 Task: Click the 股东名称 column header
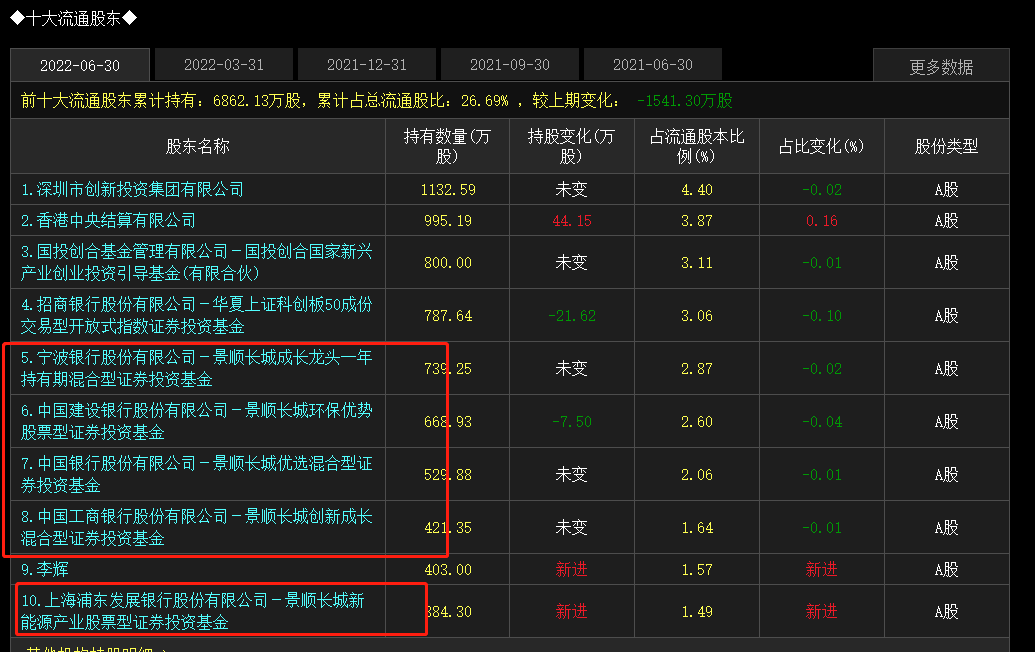[198, 146]
